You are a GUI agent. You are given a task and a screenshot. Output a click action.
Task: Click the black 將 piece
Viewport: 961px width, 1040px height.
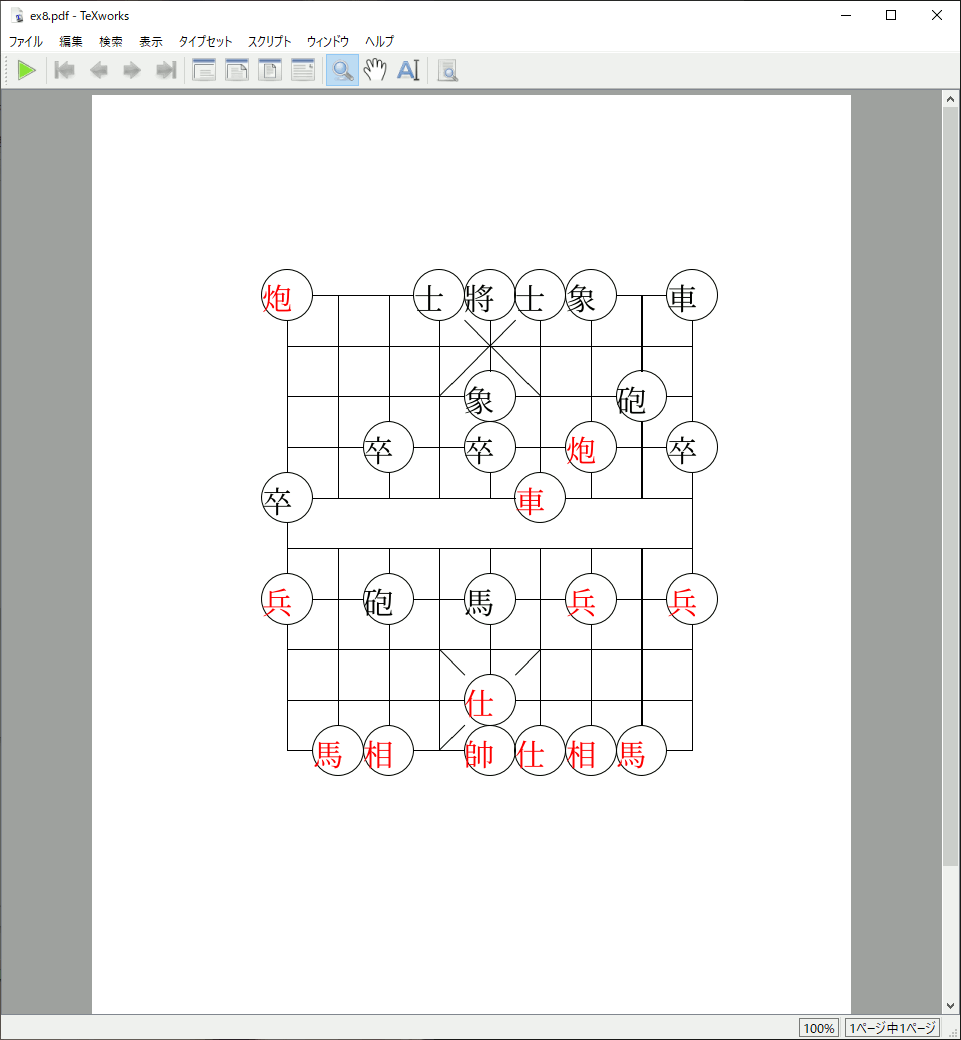(489, 295)
